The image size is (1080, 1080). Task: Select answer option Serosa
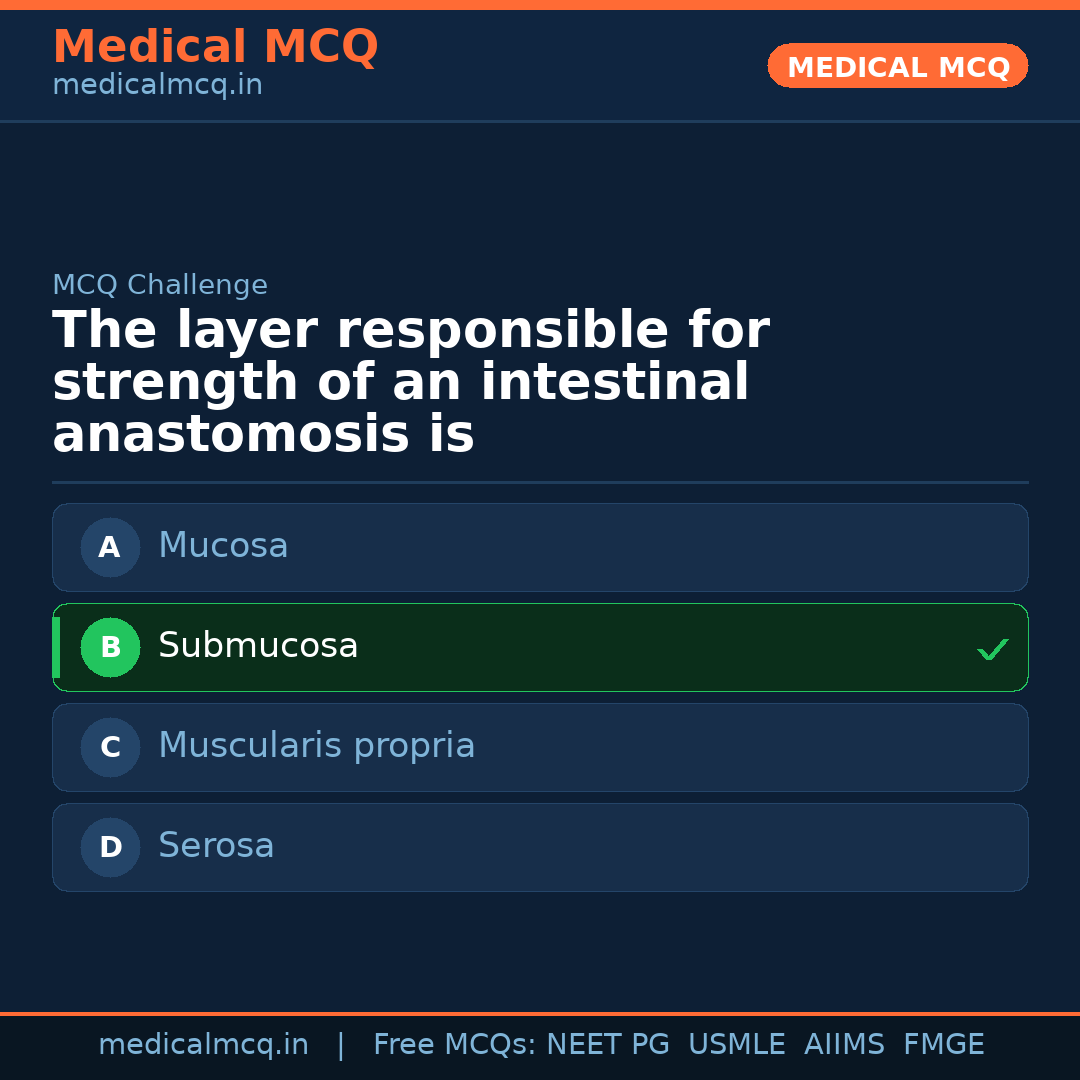pos(540,847)
